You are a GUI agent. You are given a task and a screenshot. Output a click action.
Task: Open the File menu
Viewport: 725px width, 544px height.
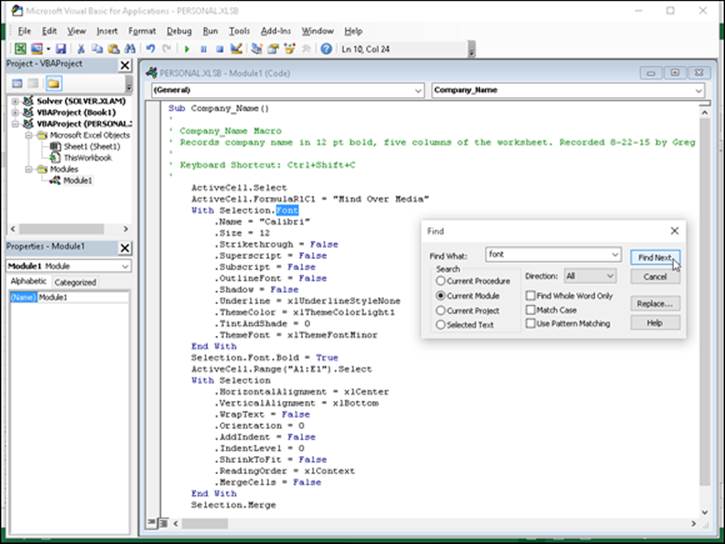pyautogui.click(x=24, y=31)
